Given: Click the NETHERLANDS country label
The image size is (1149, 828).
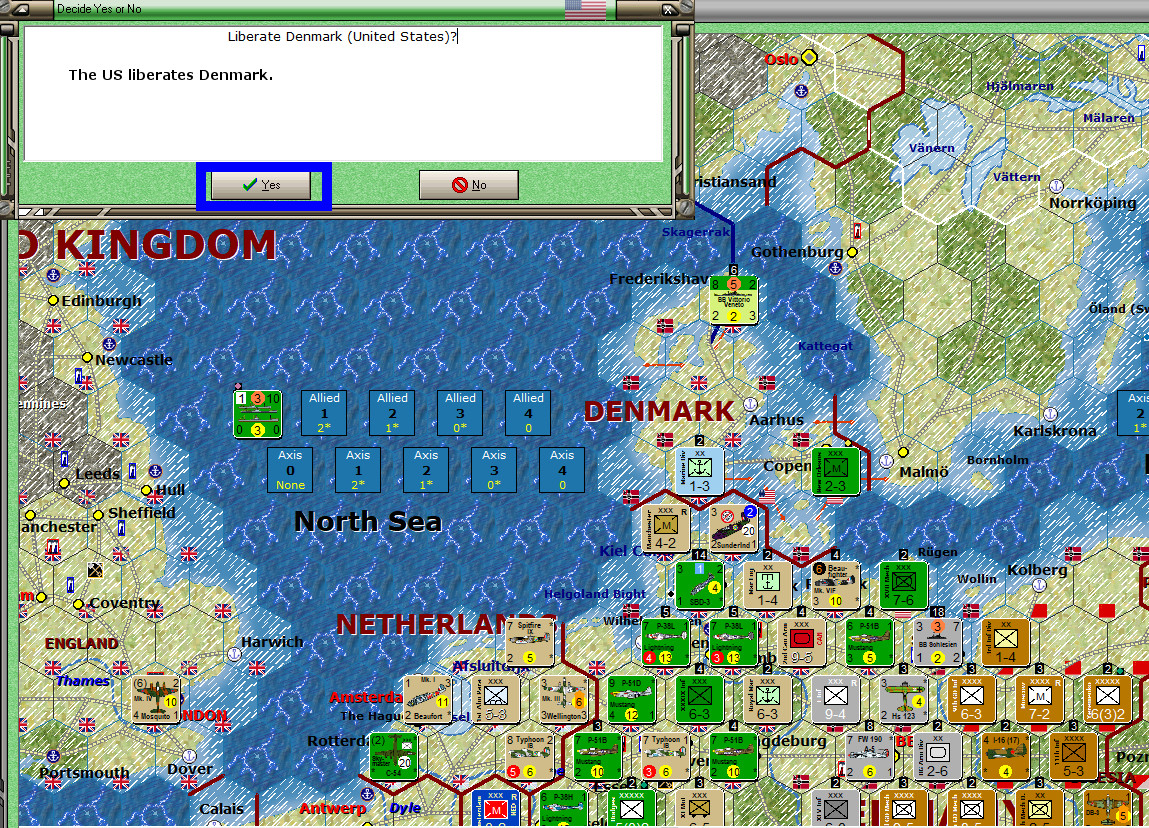Looking at the screenshot, I should coord(446,624).
